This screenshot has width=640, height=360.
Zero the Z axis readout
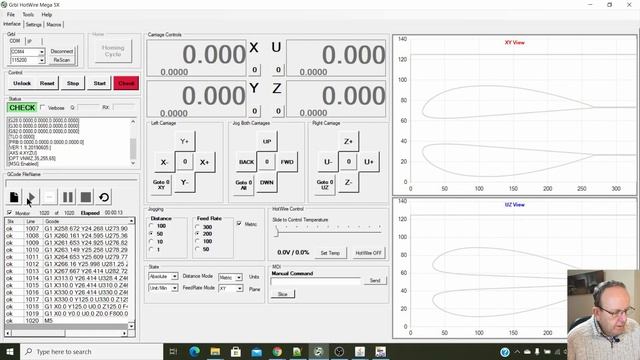coord(278,111)
